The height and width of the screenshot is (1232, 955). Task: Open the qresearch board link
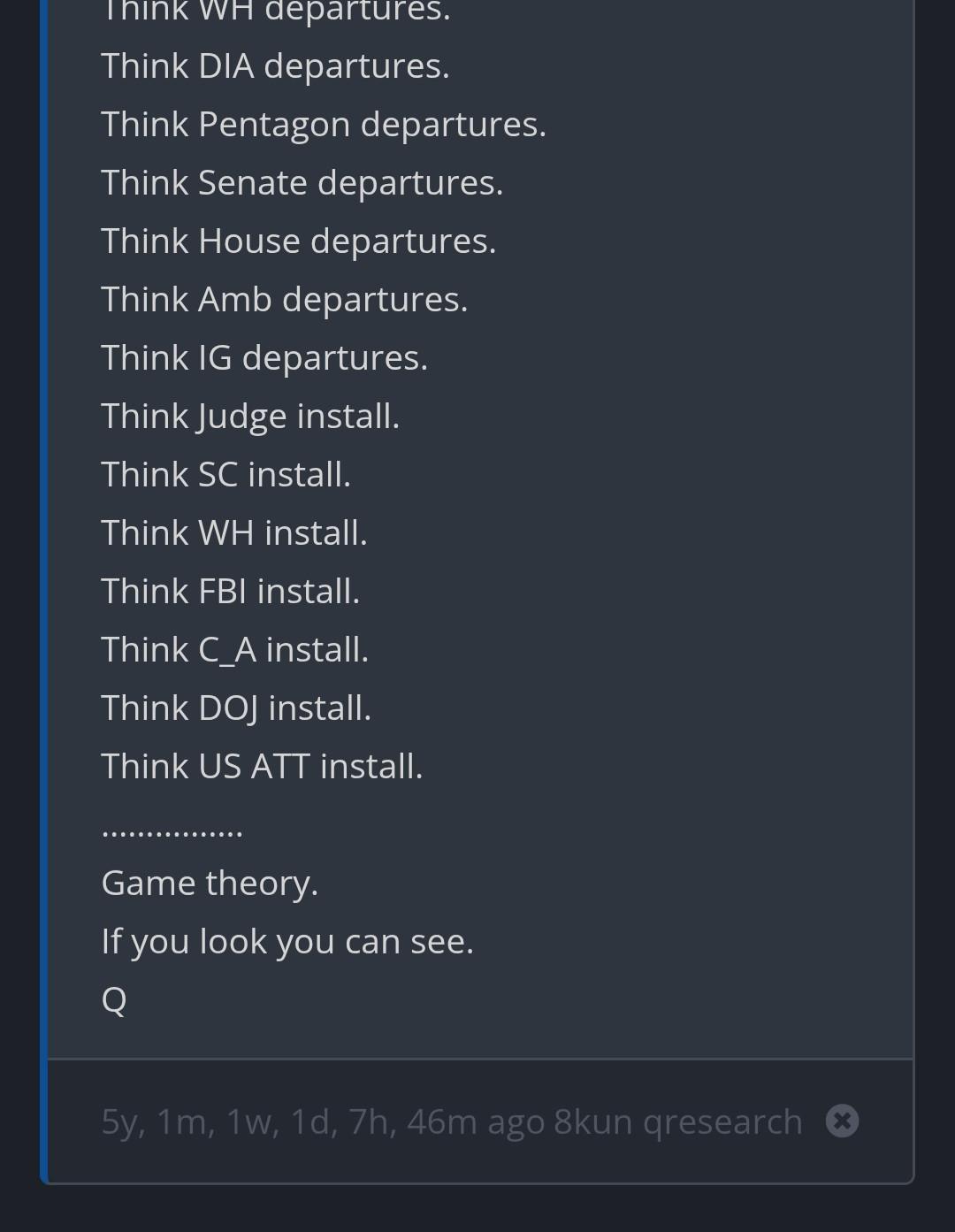pos(722,1121)
